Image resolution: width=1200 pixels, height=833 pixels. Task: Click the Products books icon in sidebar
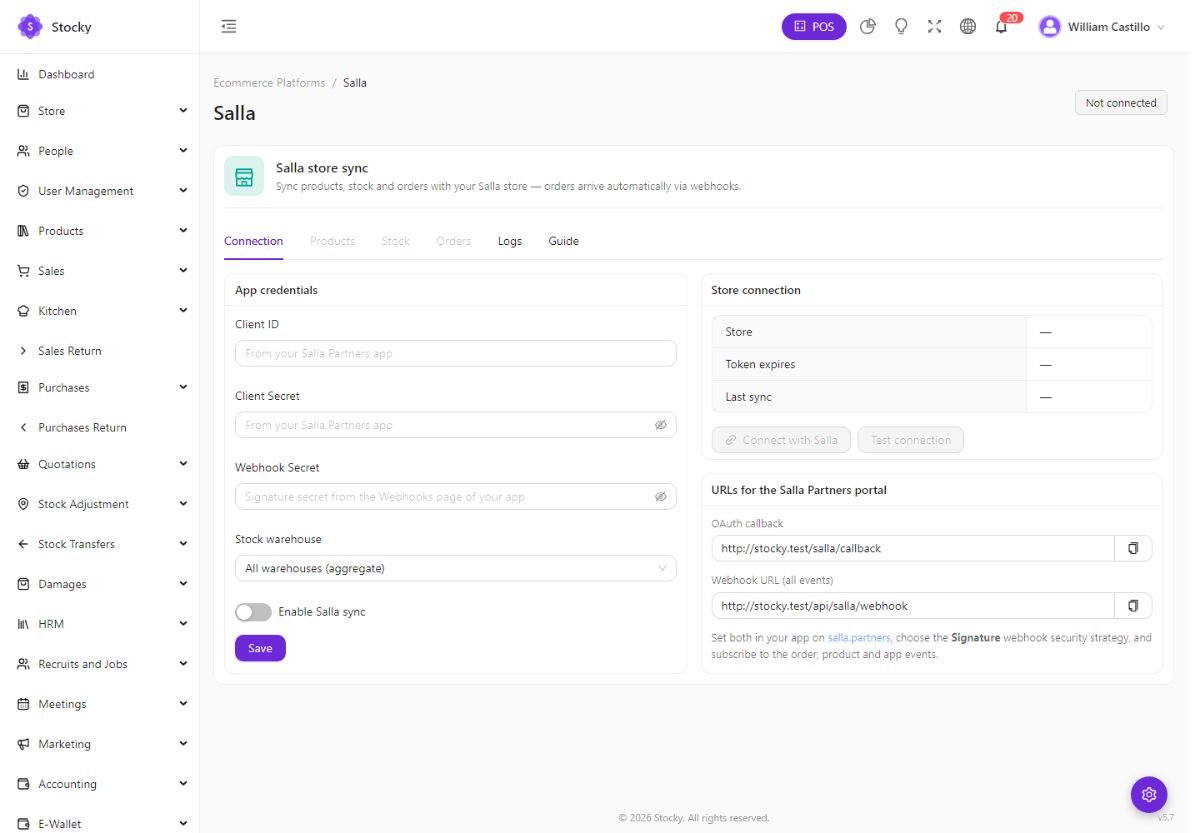point(23,231)
